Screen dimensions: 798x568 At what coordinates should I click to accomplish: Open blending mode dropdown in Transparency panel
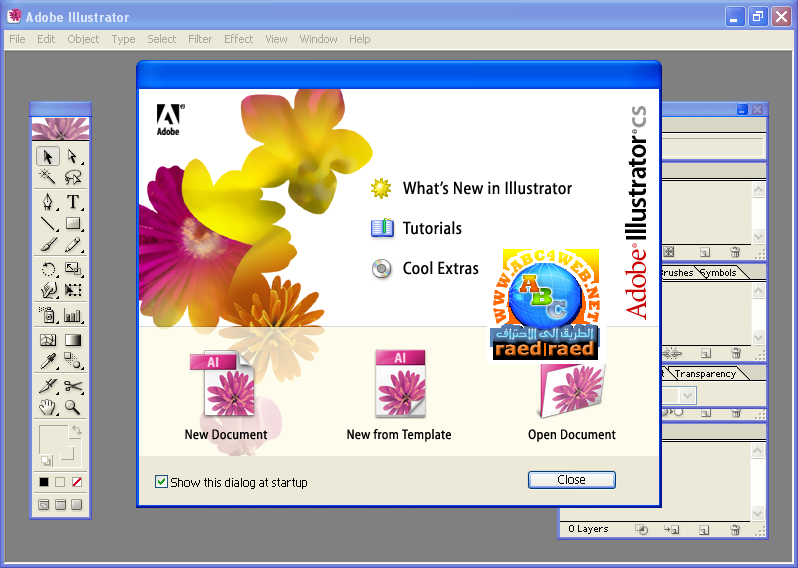point(688,395)
